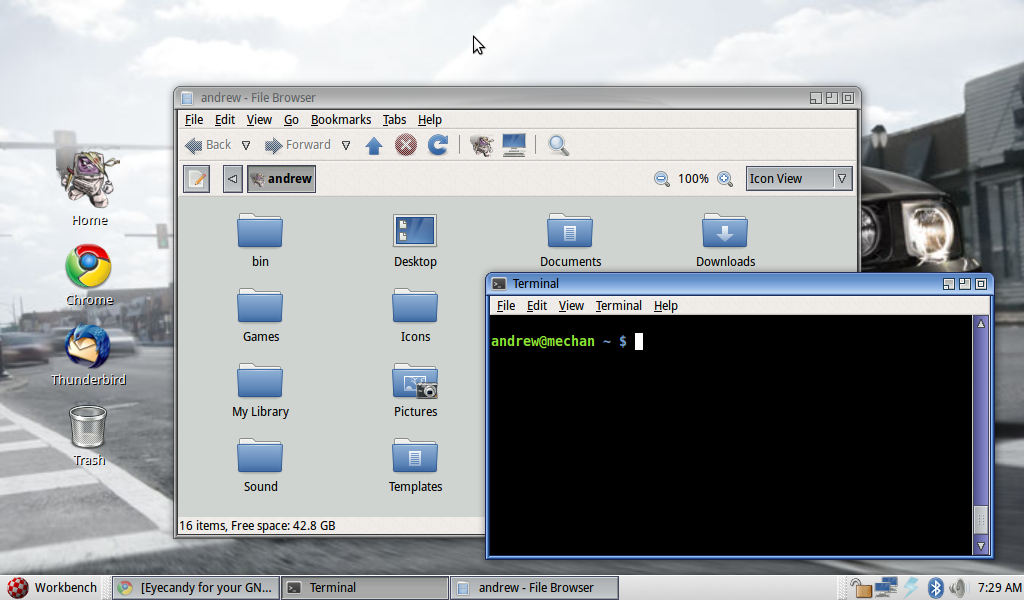Click in the Terminal command prompt area

[731, 435]
